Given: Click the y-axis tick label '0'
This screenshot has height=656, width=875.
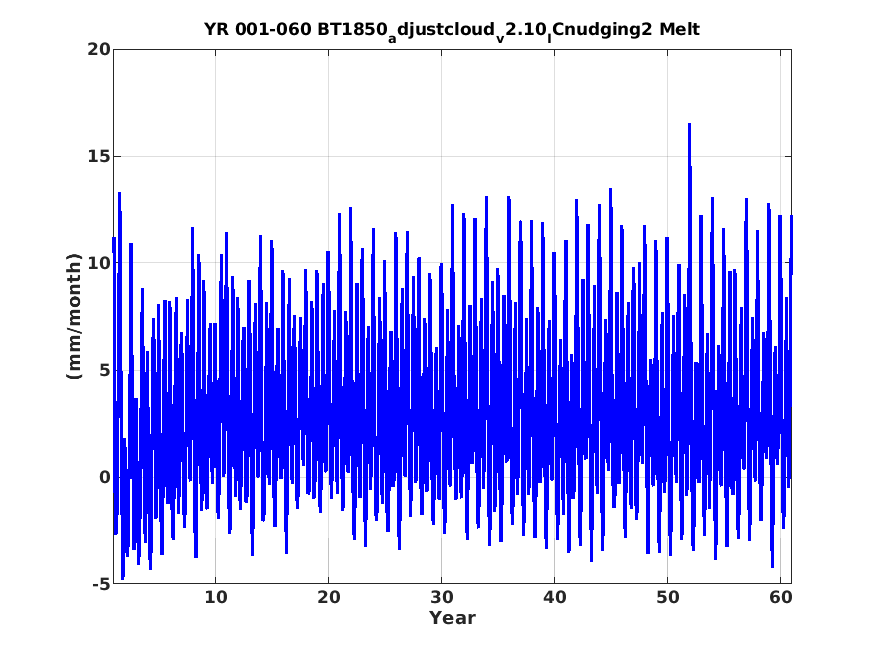Looking at the screenshot, I should (x=105, y=477).
